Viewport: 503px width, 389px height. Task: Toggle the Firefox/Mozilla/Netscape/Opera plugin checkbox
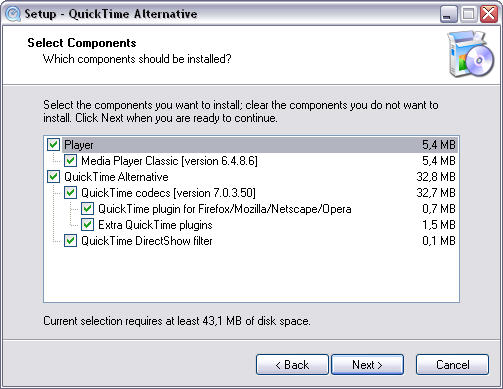(x=87, y=209)
